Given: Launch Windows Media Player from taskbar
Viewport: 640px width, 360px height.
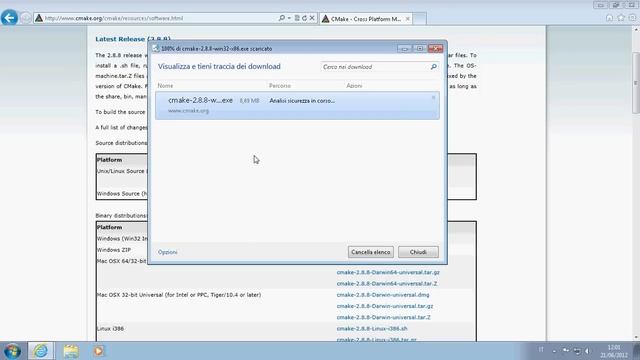Looking at the screenshot, I should (x=98, y=351).
